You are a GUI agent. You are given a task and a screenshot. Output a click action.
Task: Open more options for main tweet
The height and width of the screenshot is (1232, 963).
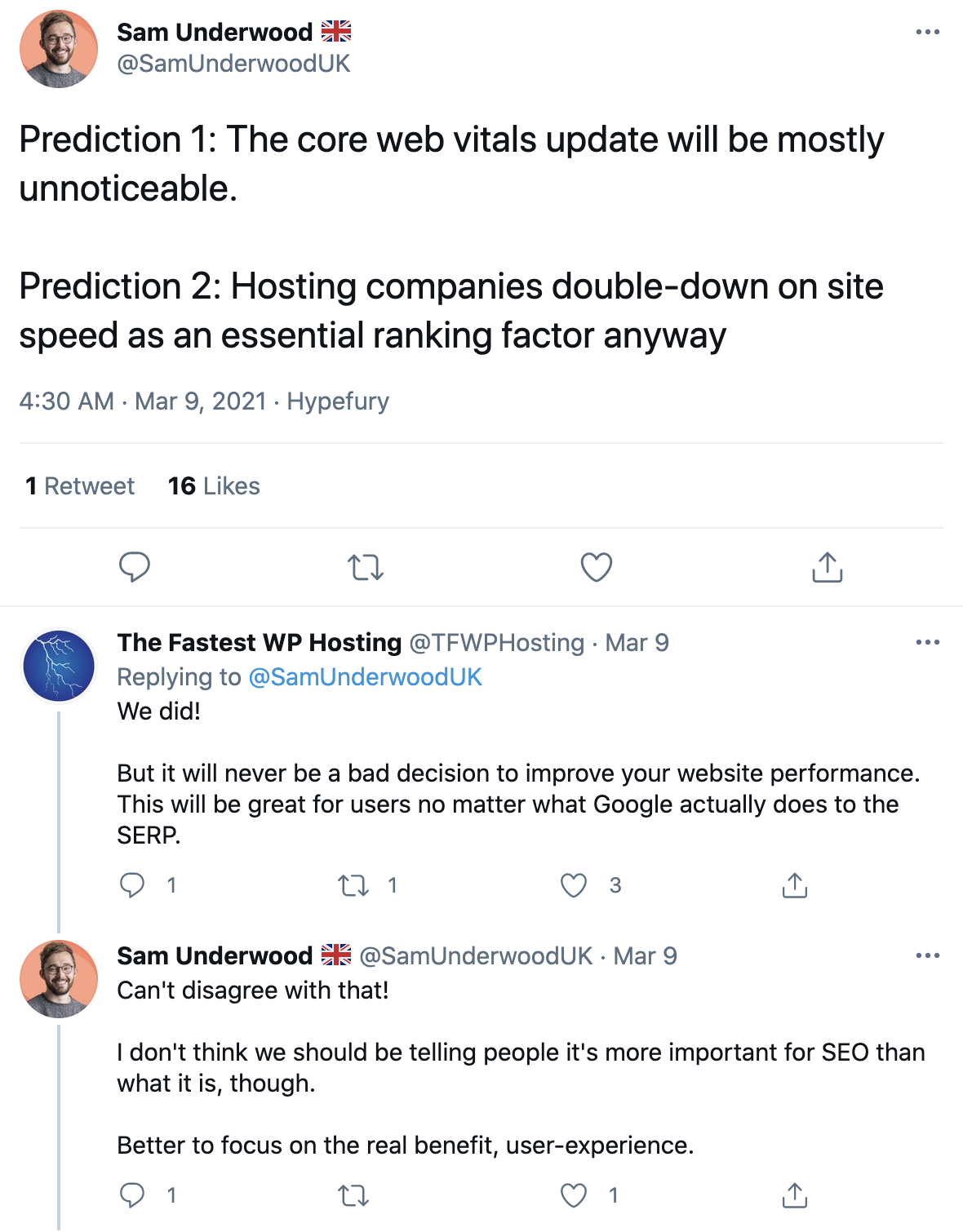tap(927, 33)
